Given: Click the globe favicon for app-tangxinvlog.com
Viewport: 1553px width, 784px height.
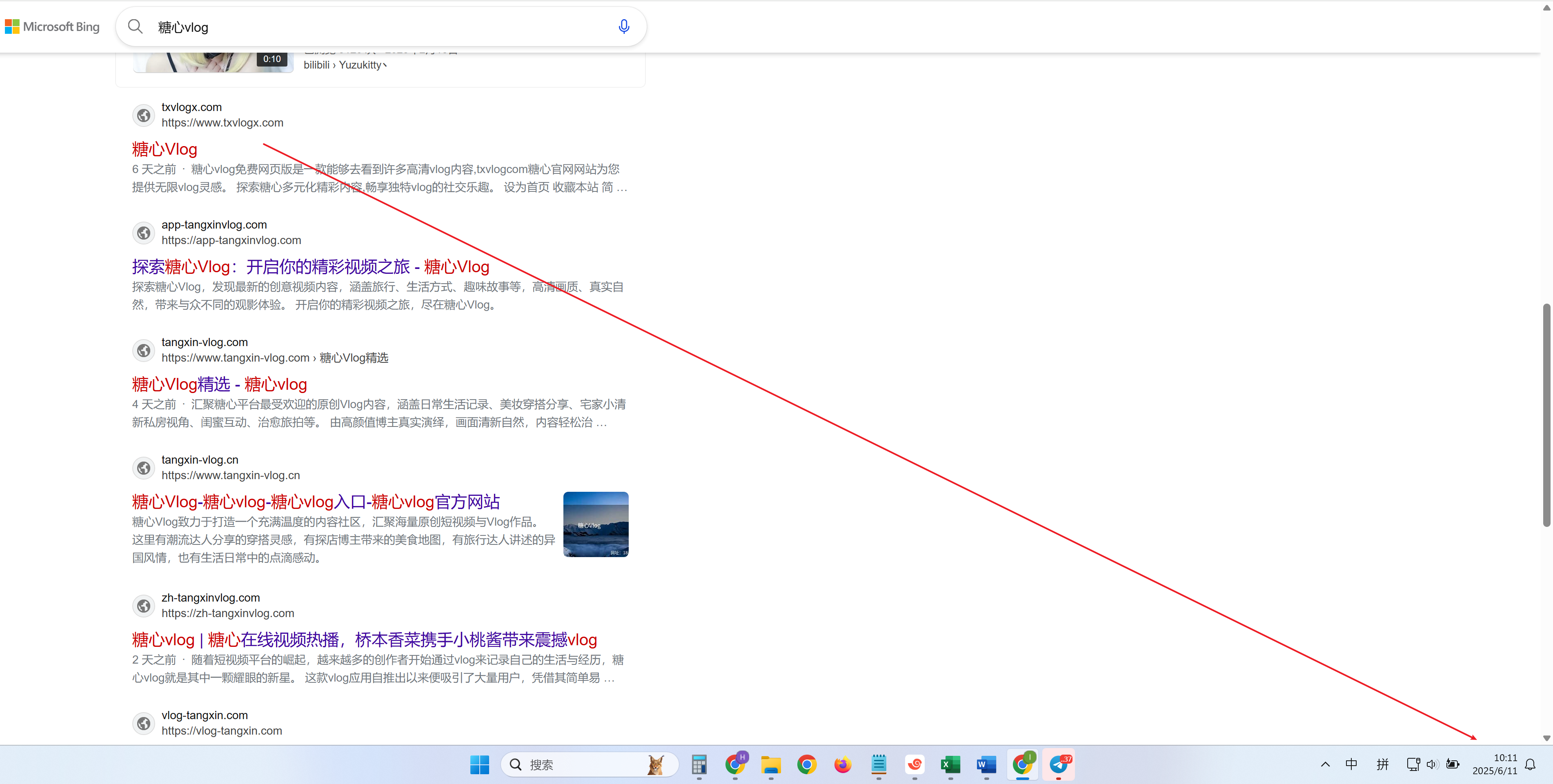Looking at the screenshot, I should [x=143, y=233].
